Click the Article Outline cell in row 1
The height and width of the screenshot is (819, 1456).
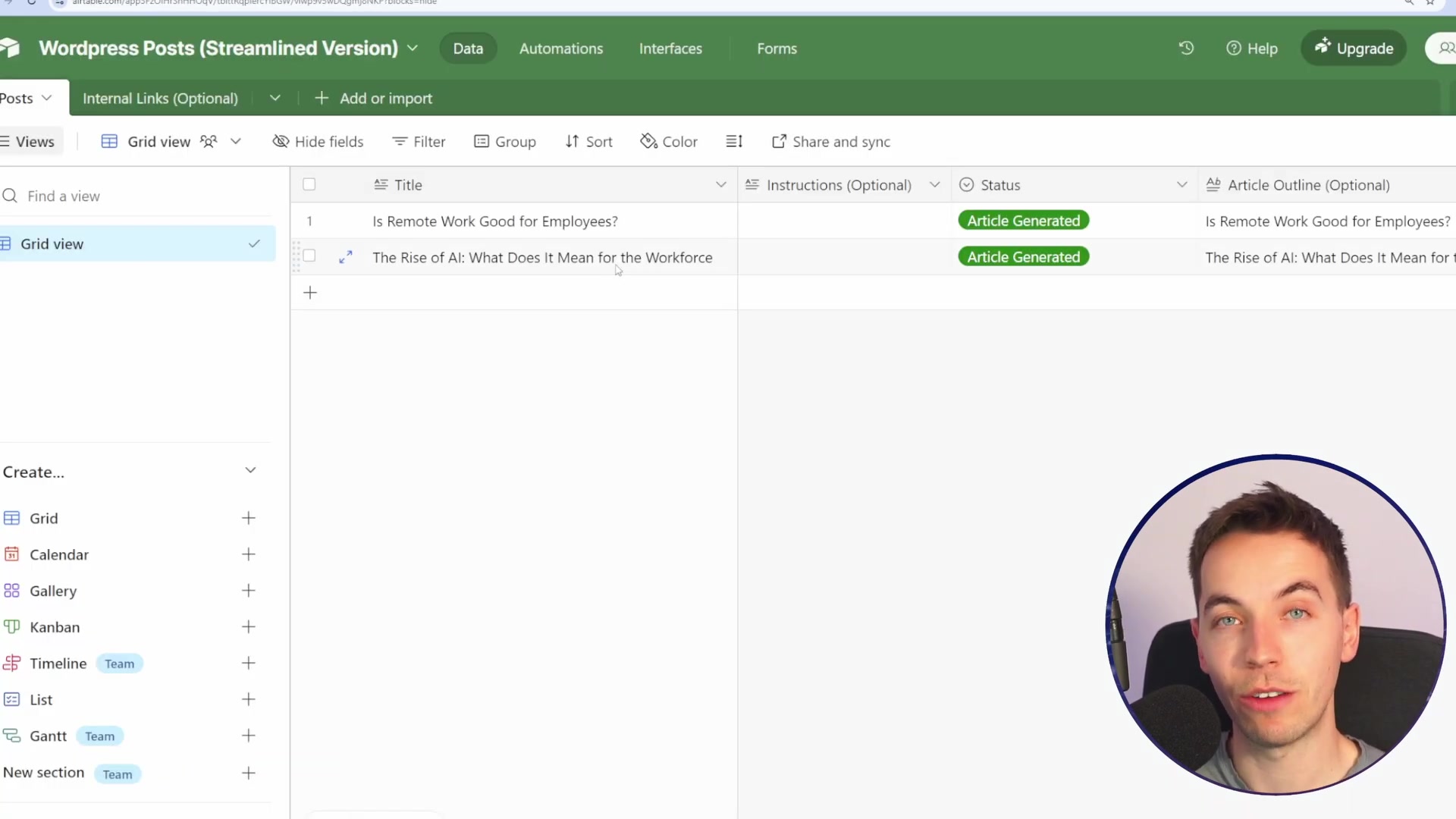[1327, 221]
